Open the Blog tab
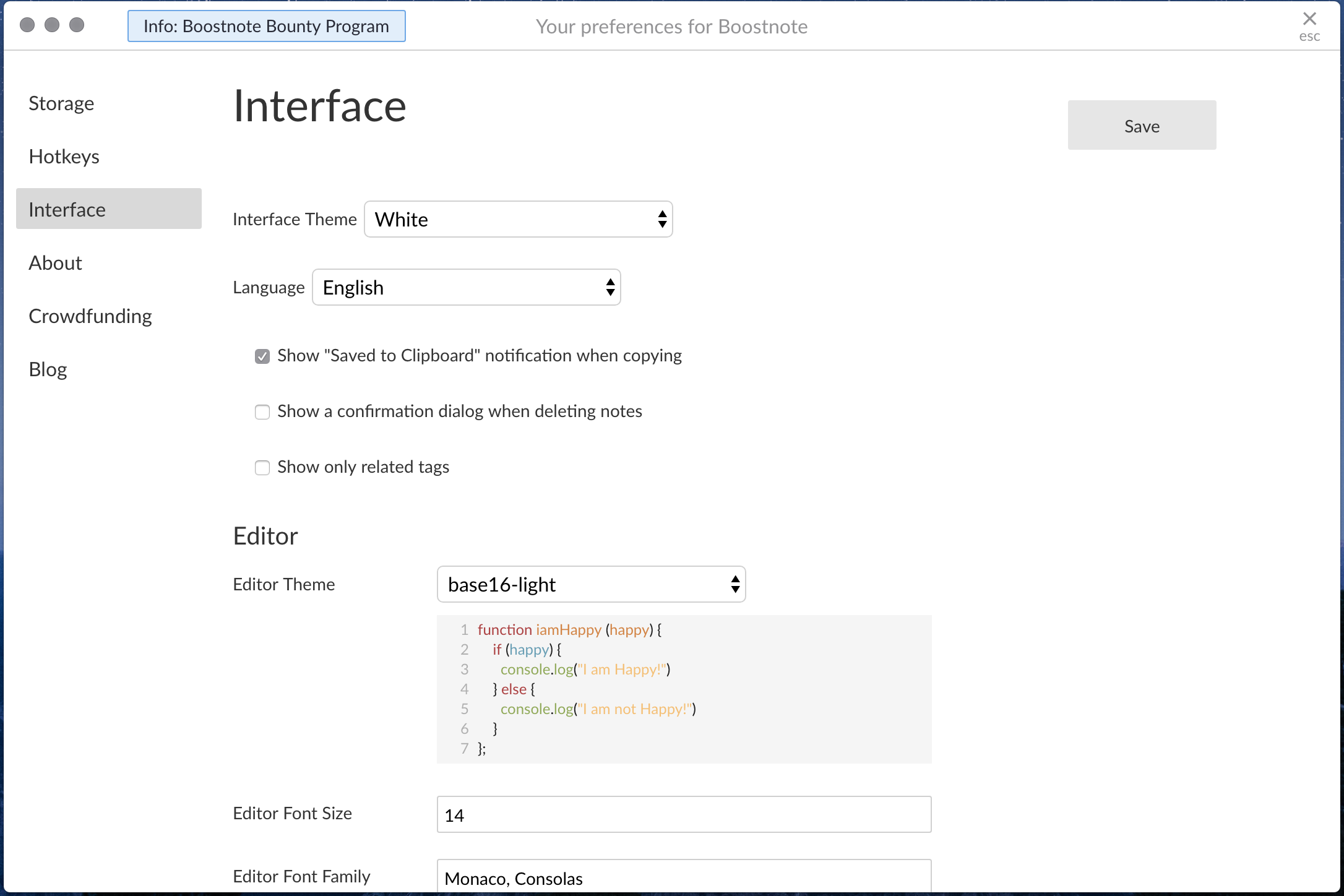This screenshot has height=896, width=1344. [48, 369]
